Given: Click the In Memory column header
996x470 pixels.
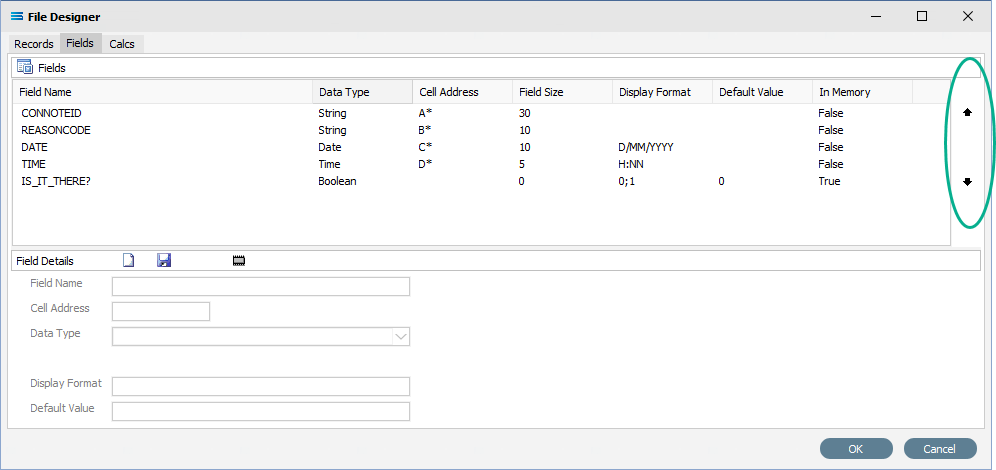Looking at the screenshot, I should point(863,92).
